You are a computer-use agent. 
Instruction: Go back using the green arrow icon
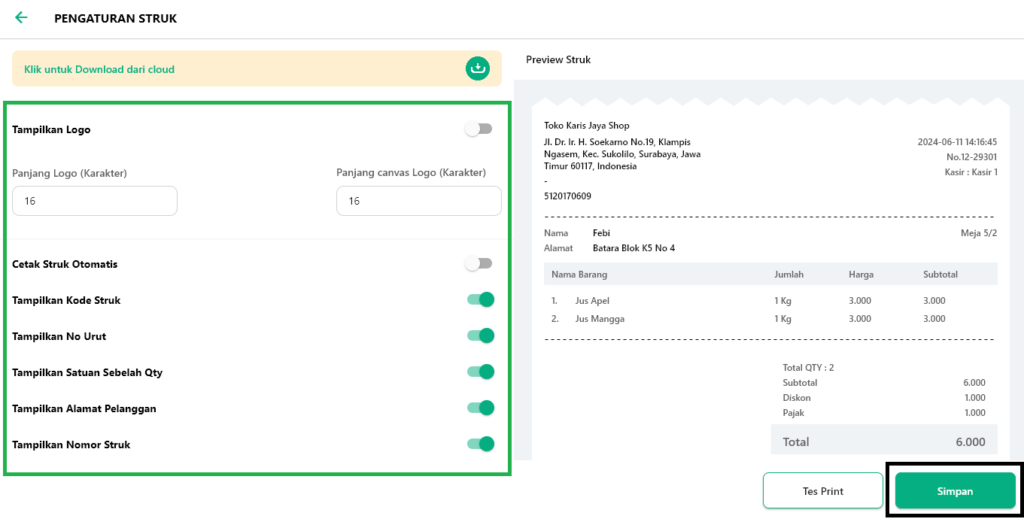pyautogui.click(x=21, y=18)
